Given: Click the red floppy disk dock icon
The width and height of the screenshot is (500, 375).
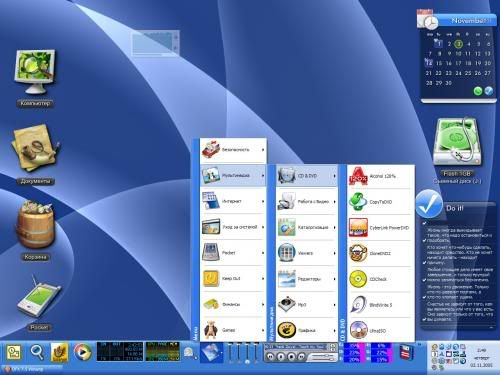Looking at the screenshot, I should (407, 353).
